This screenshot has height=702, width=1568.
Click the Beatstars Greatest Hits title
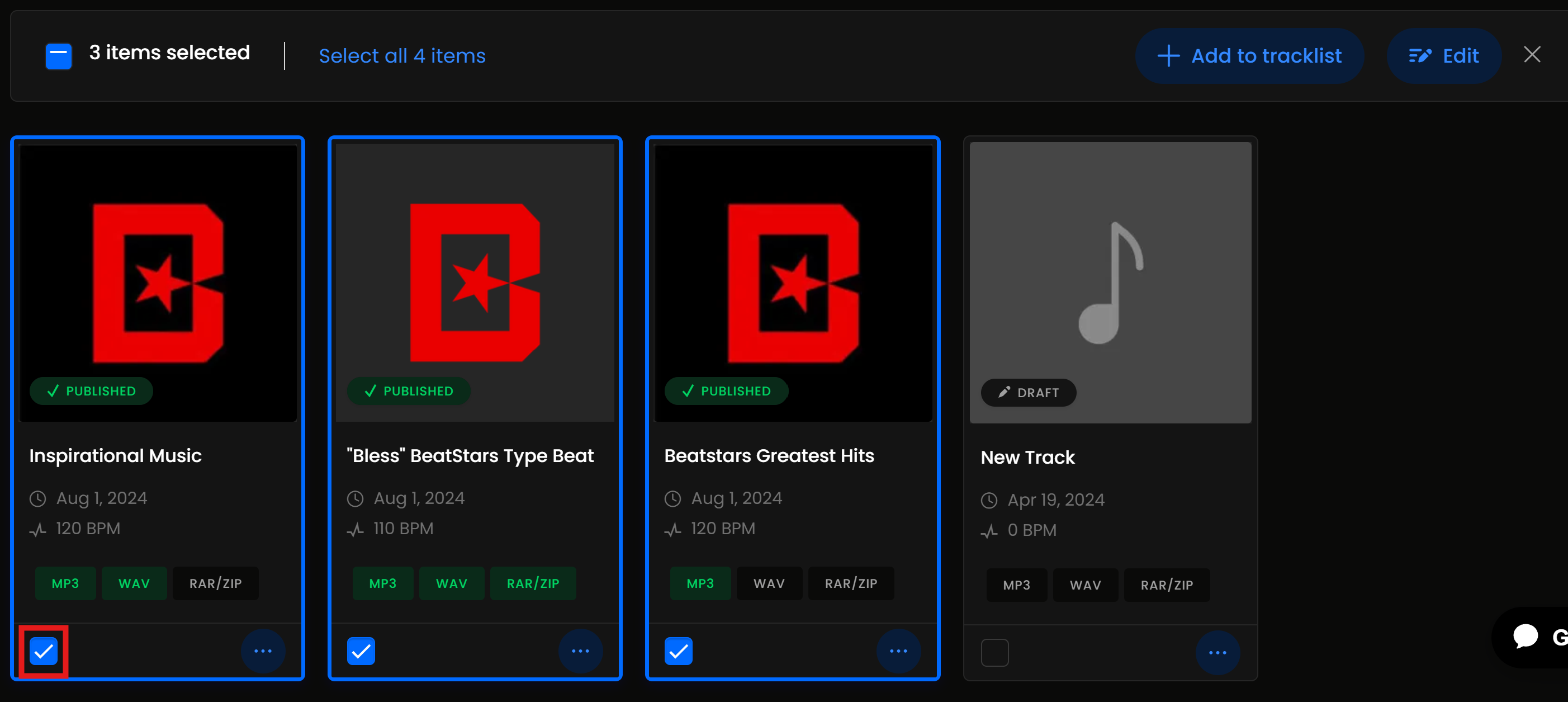coord(769,455)
